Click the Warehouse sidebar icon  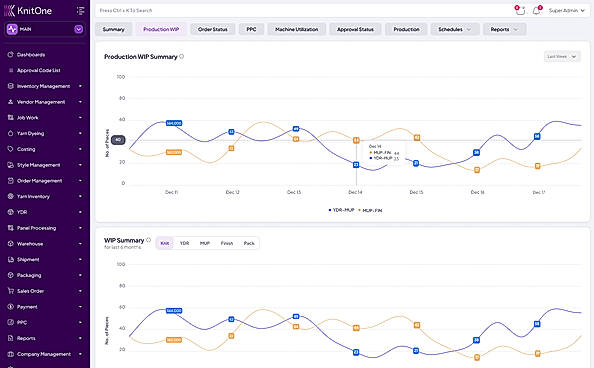[11, 244]
